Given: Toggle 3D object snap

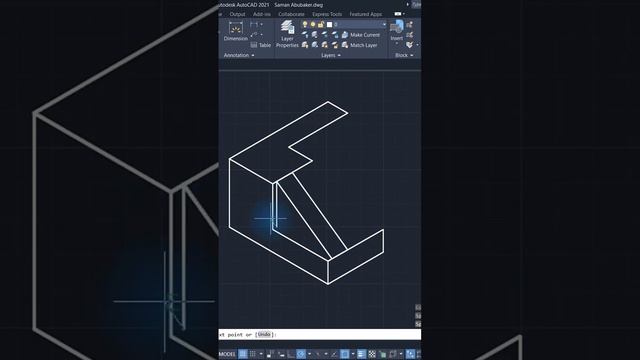Looking at the screenshot, I should click(x=393, y=354).
